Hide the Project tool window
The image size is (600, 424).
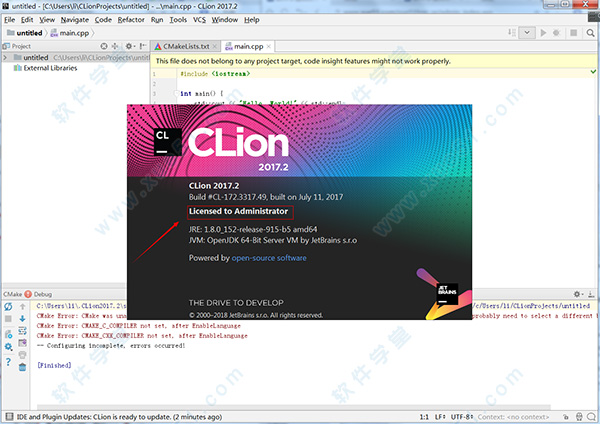(143, 46)
